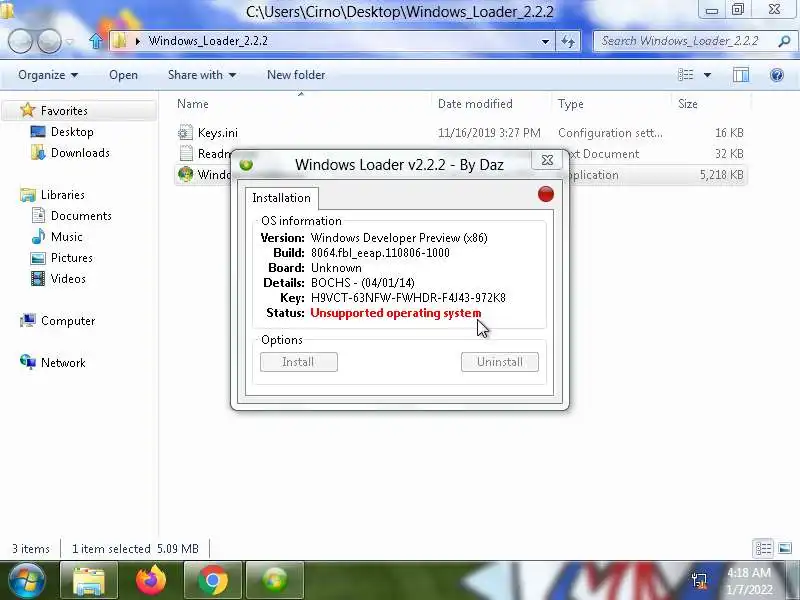The image size is (800, 600).
Task: Click the change view icon in toolbar
Action: coord(686,75)
